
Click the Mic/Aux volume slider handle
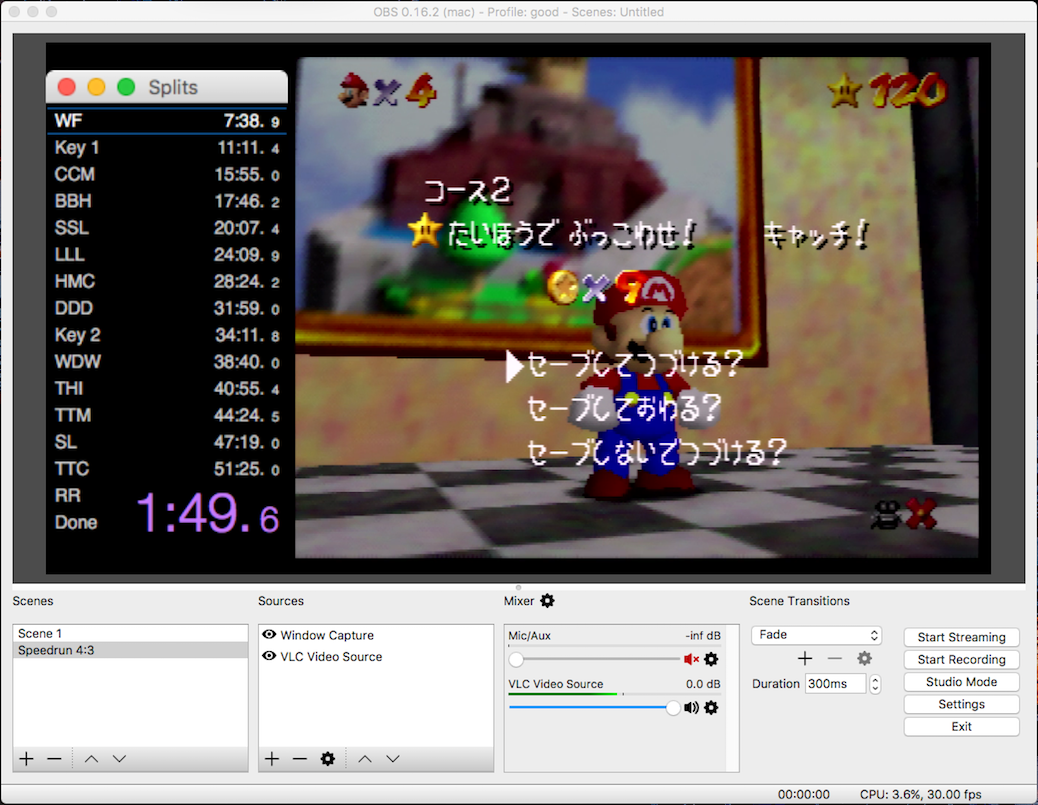point(516,659)
